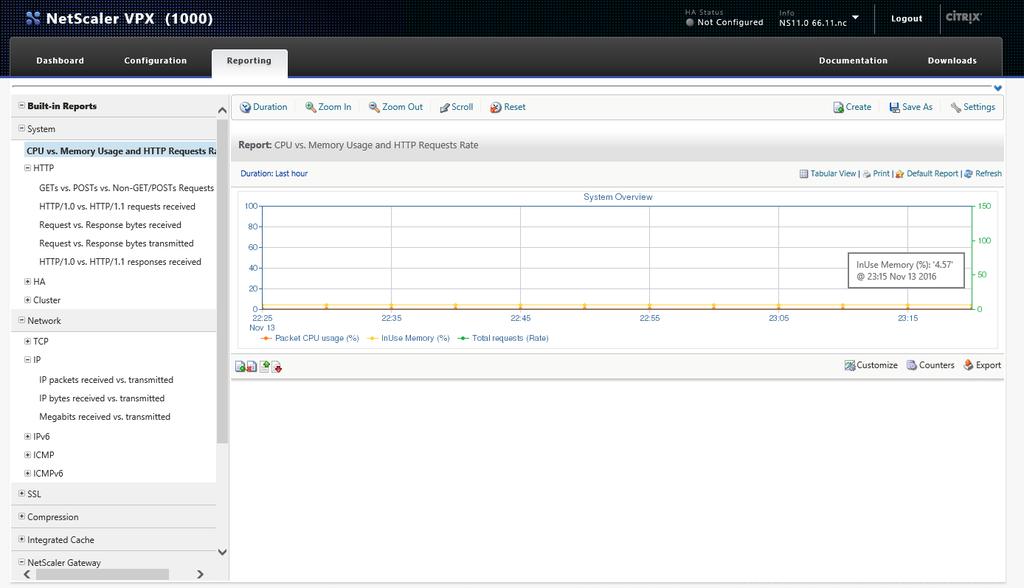Collapse the Network tree node
Image resolution: width=1024 pixels, height=588 pixels.
click(x=22, y=320)
